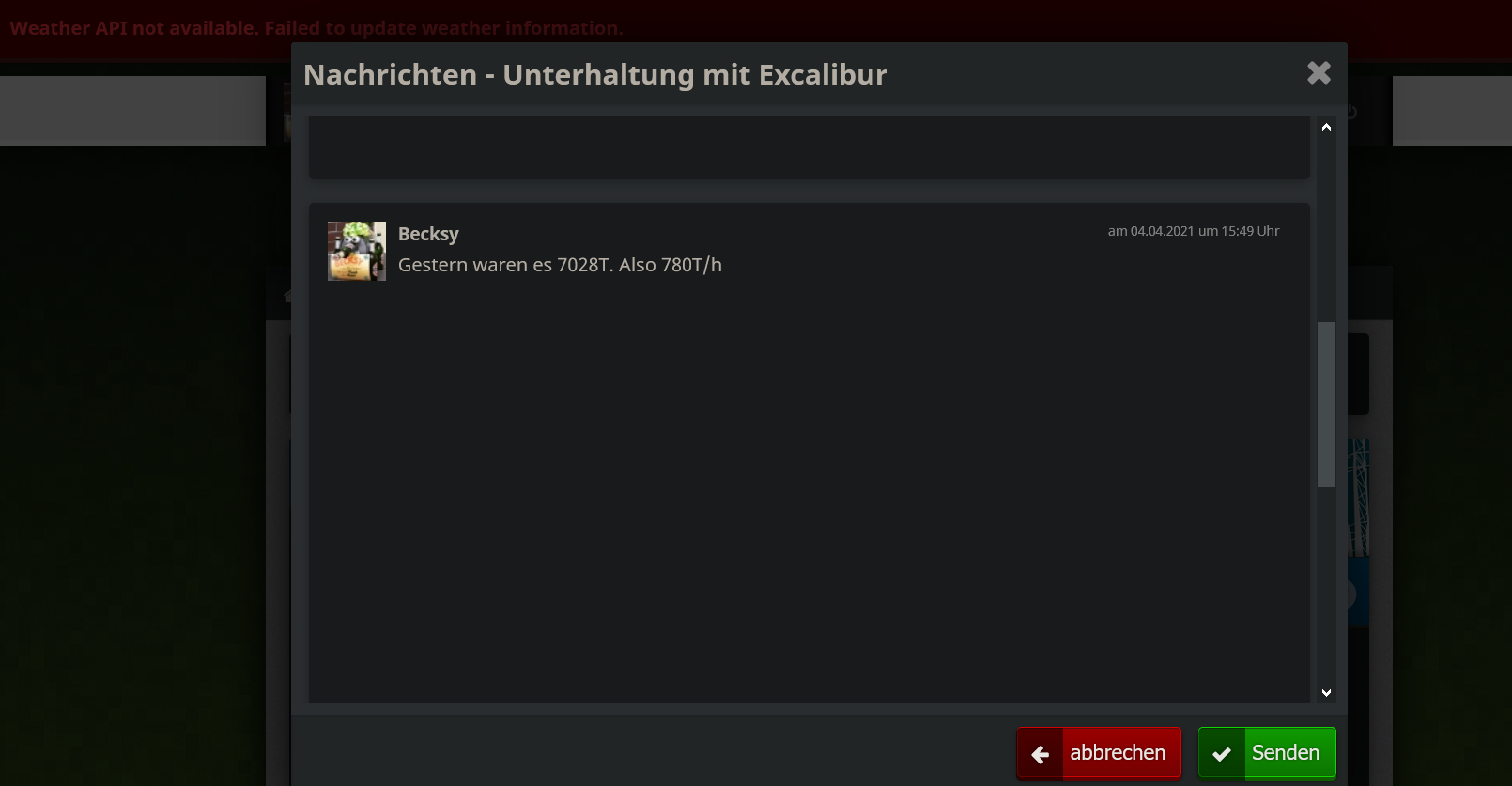The image size is (1512, 786).
Task: Click the scroll-up arrow of the conversation
Action: (x=1326, y=127)
